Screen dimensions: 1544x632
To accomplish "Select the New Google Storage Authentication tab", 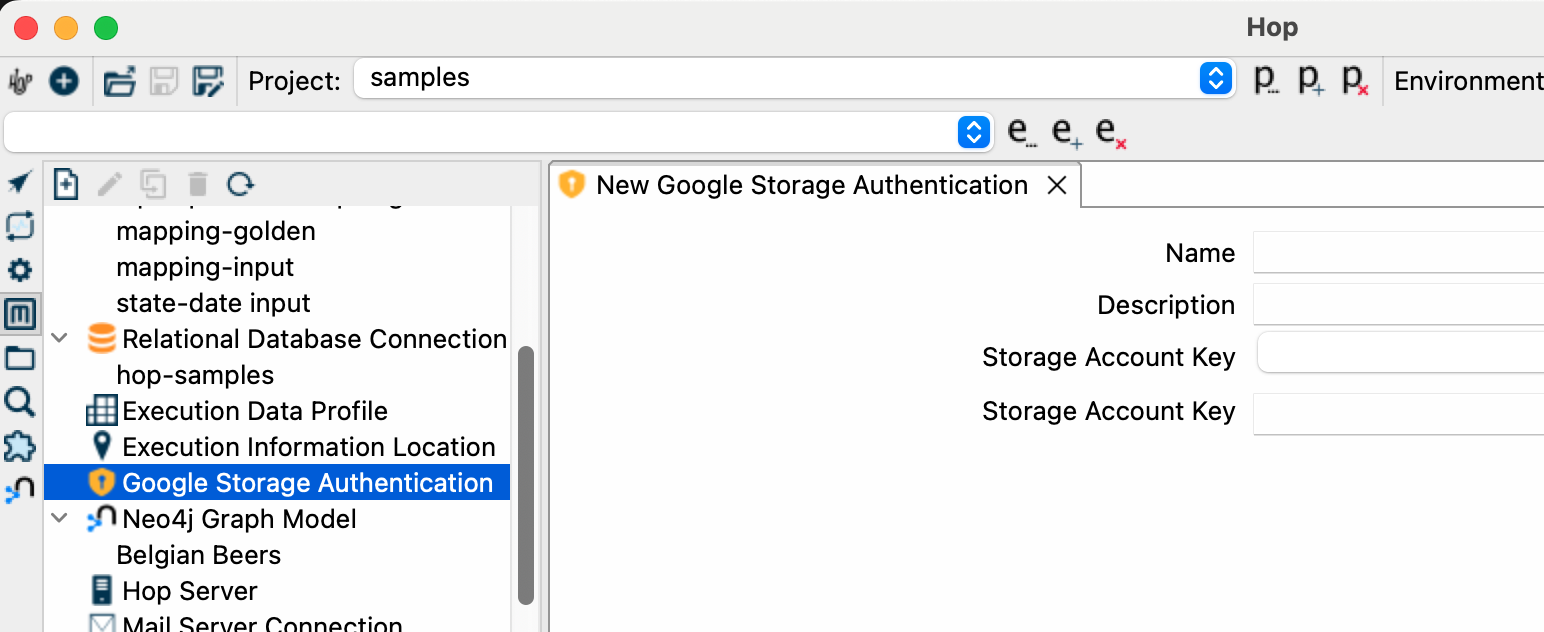I will tap(810, 185).
